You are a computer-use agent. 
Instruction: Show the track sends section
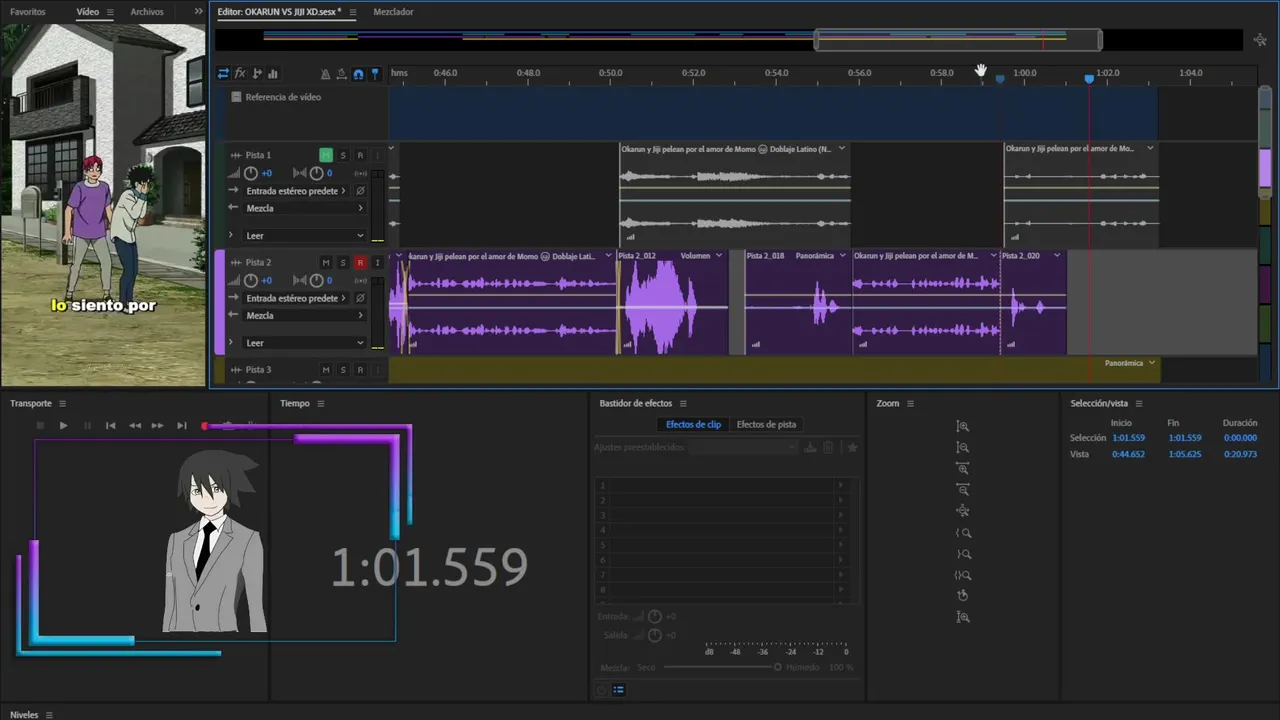[257, 73]
